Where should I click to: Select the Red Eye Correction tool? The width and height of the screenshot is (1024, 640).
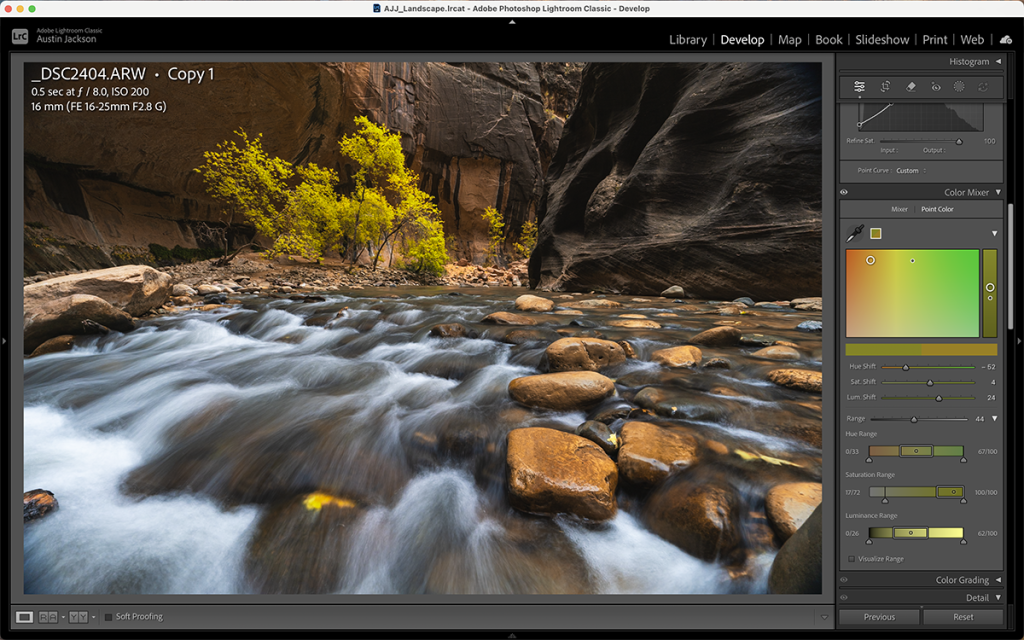pyautogui.click(x=937, y=87)
